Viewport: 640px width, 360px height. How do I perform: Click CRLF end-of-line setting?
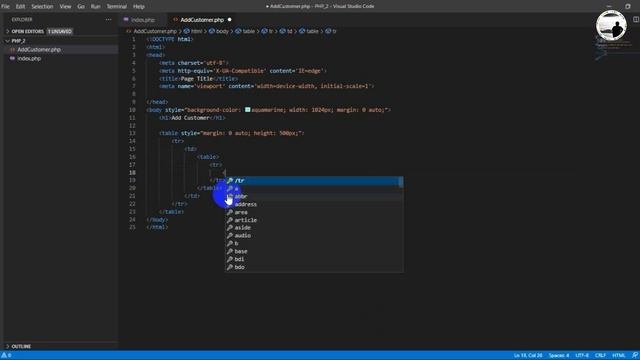(600, 356)
